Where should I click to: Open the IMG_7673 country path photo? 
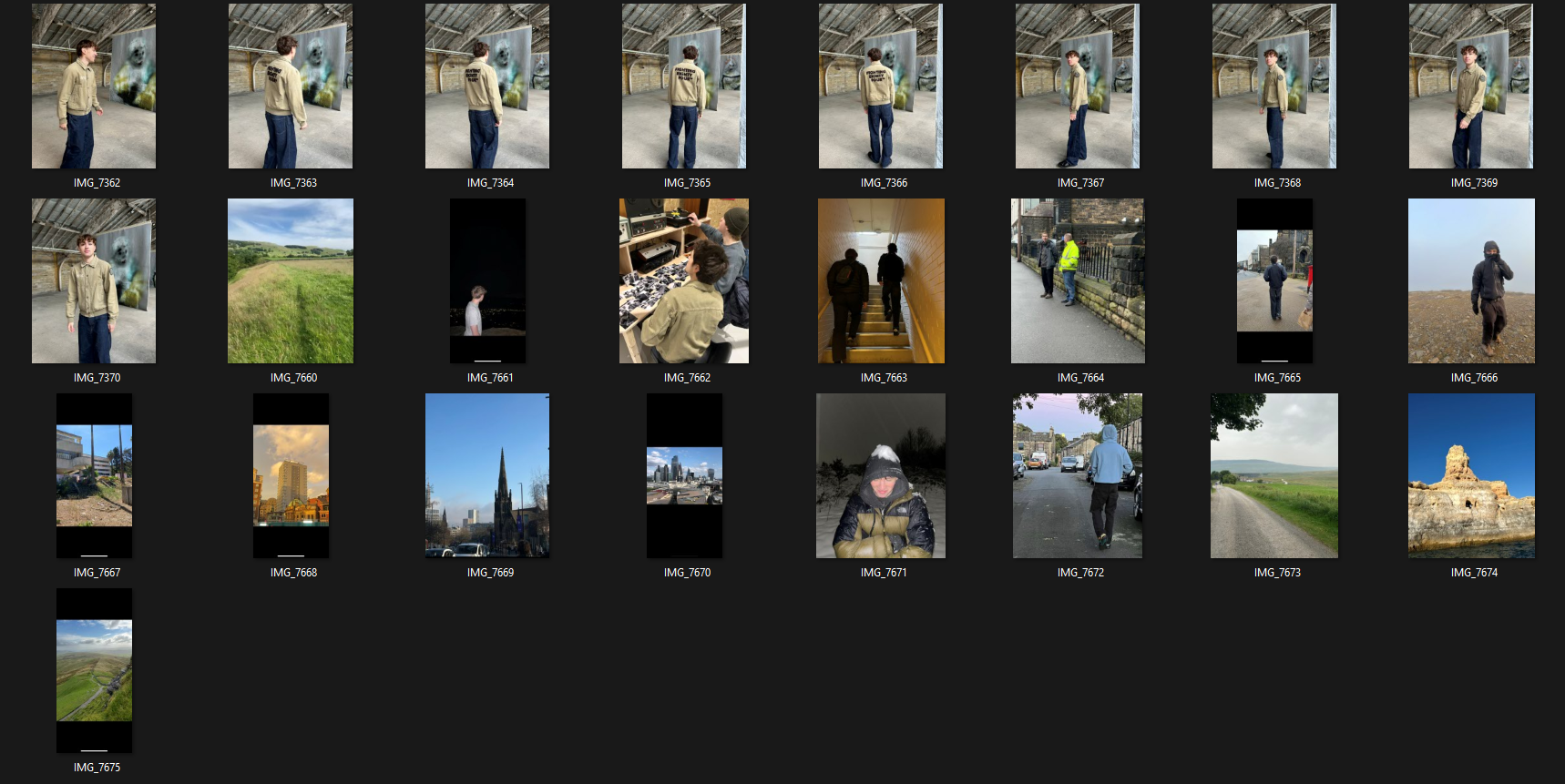click(x=1274, y=476)
